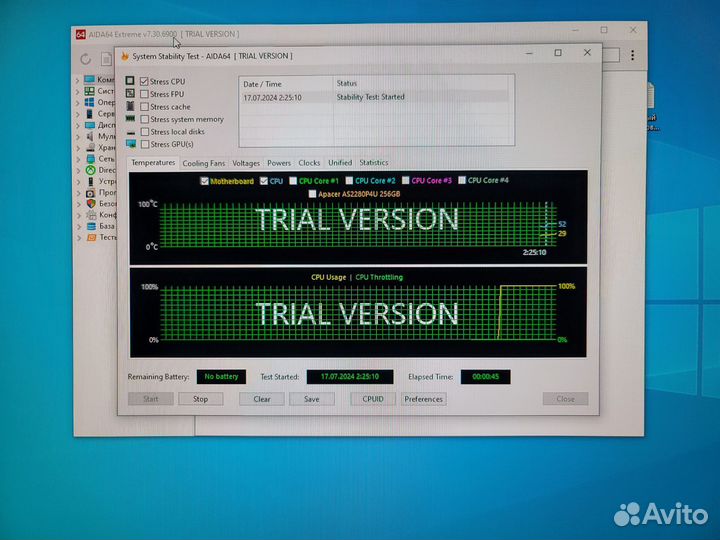Click the security shield icon in sidebar
Image resolution: width=720 pixels, height=540 pixels.
coord(91,203)
